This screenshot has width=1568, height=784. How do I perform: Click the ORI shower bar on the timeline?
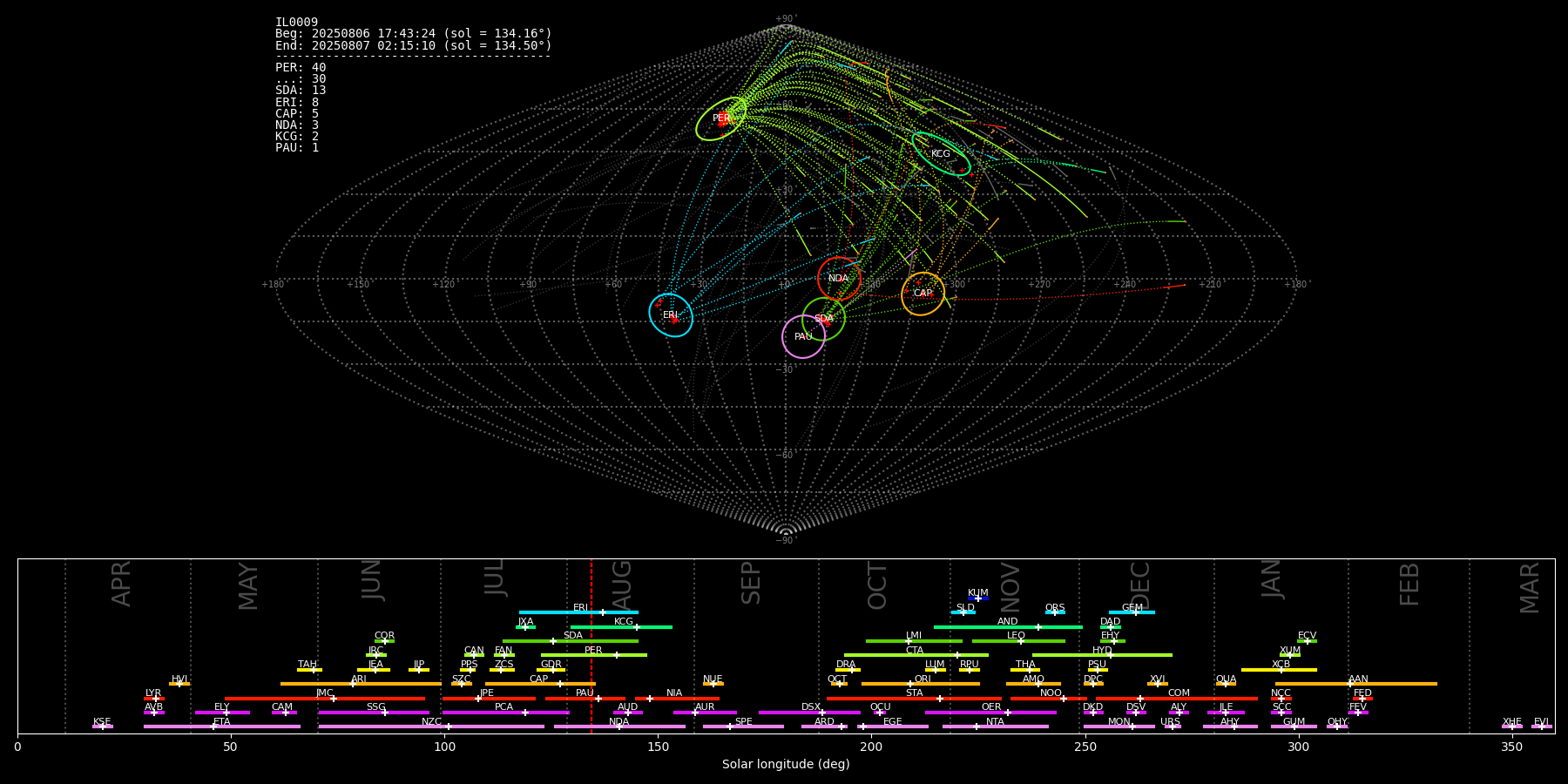(x=921, y=684)
